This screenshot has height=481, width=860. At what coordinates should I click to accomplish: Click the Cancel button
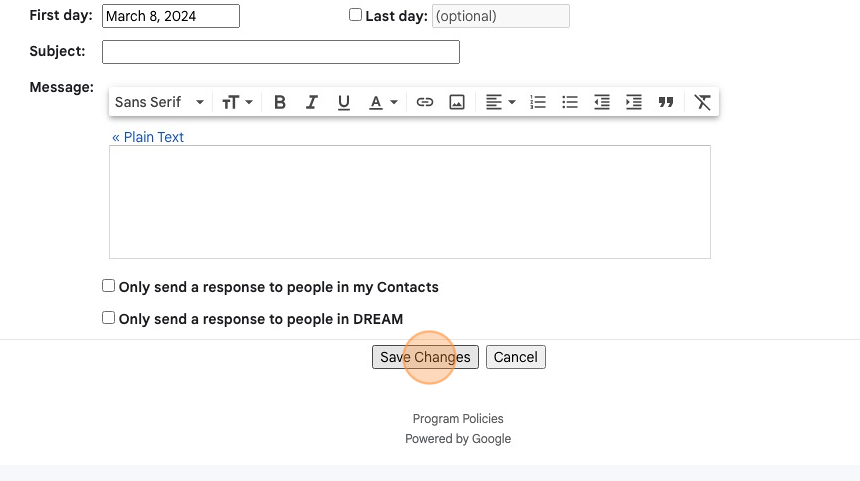click(x=516, y=357)
